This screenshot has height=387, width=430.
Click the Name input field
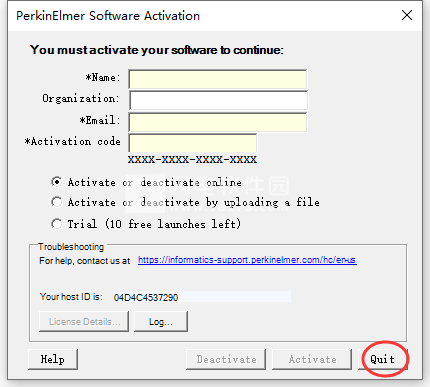218,79
